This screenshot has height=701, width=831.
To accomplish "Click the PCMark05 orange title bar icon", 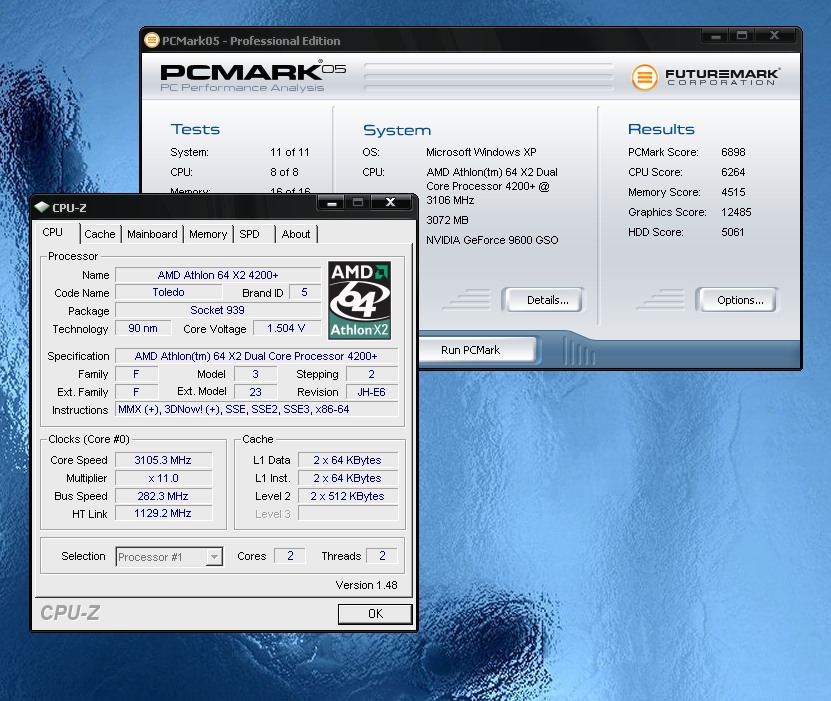I will point(152,40).
